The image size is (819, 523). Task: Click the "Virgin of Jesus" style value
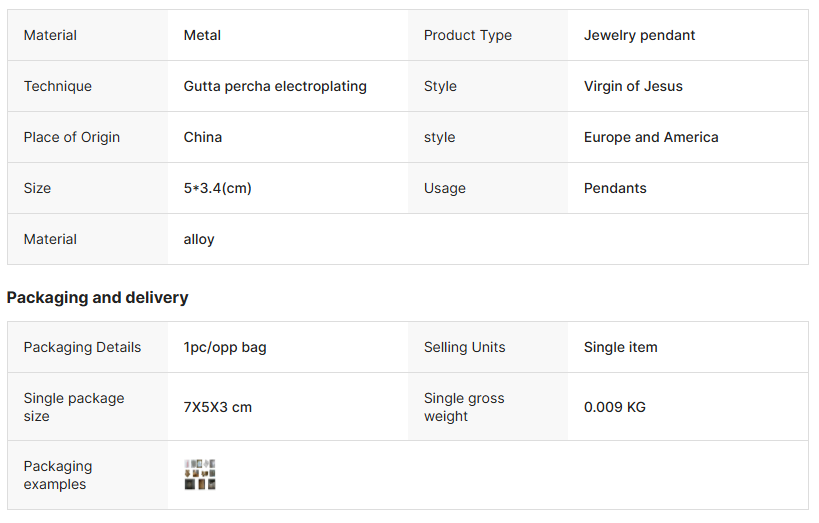pos(633,86)
